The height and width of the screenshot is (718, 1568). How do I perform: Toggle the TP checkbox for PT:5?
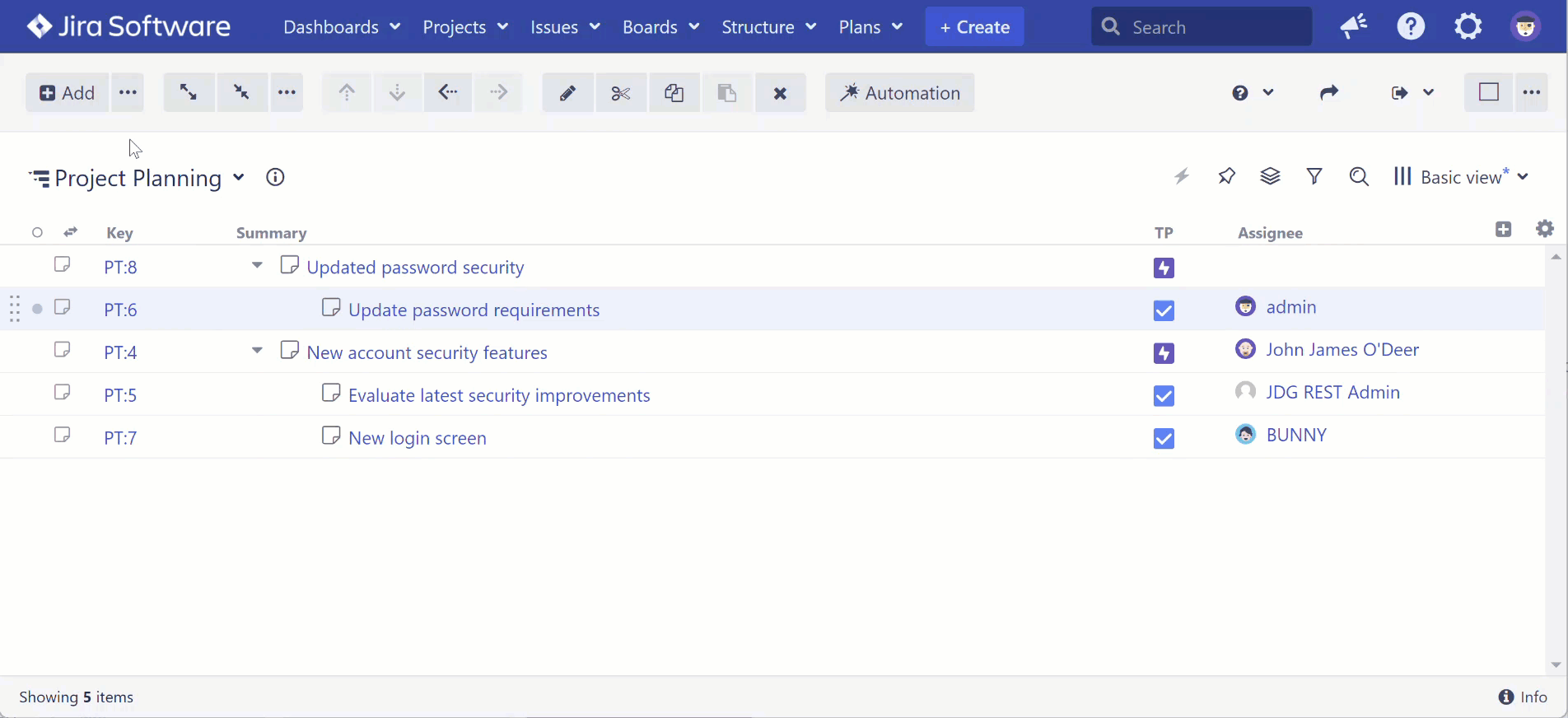(1164, 396)
